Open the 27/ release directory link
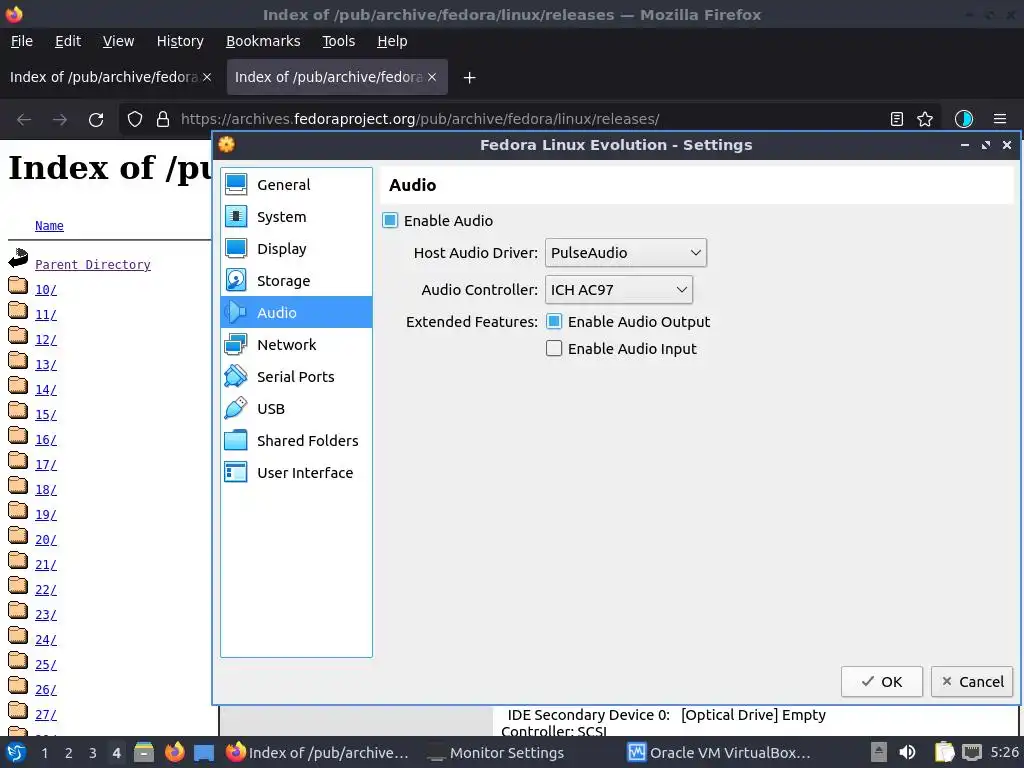1024x768 pixels. [x=46, y=715]
